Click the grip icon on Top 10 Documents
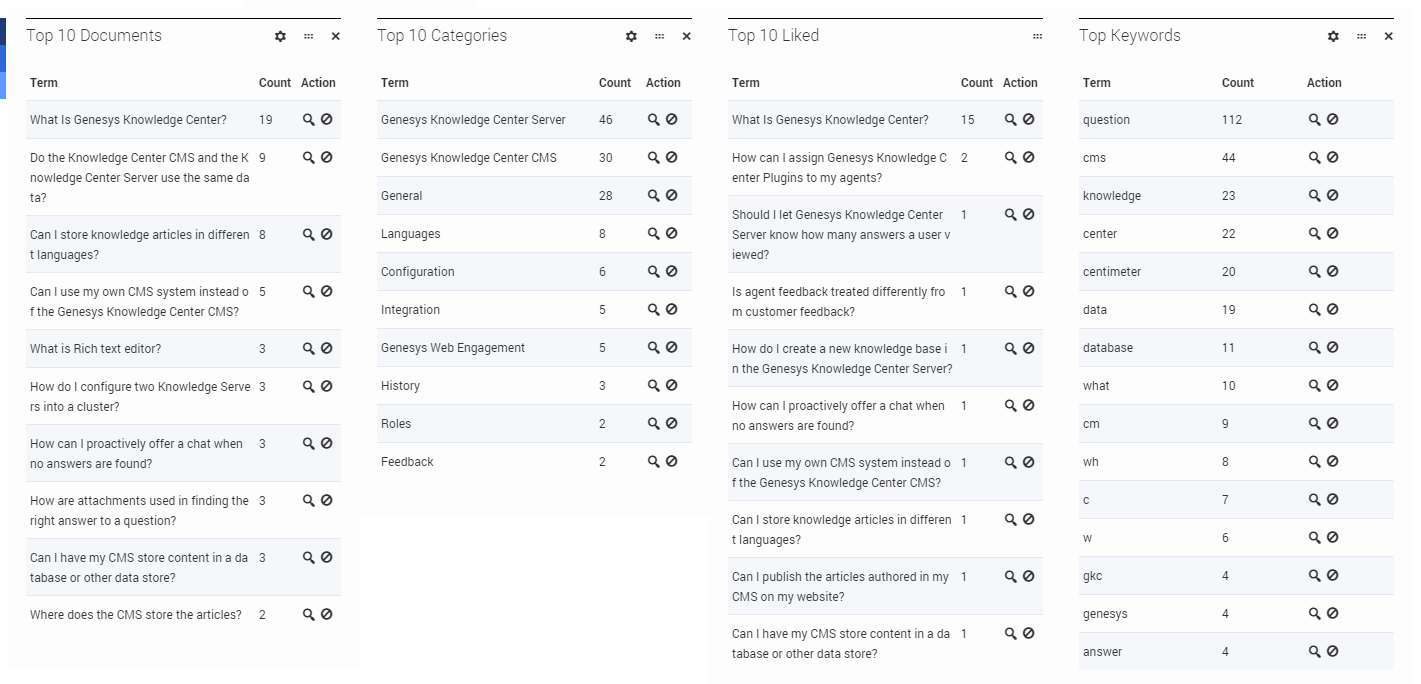The height and width of the screenshot is (684, 1421). point(308,36)
